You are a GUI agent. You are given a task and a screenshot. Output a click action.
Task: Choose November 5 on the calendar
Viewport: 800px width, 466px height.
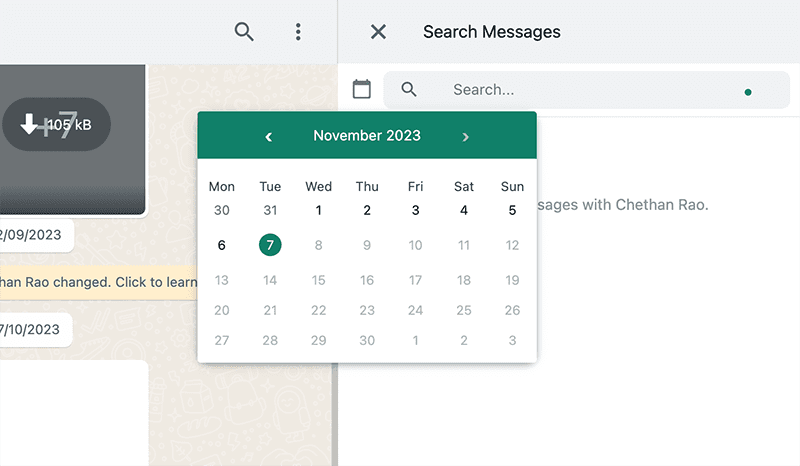(x=512, y=210)
